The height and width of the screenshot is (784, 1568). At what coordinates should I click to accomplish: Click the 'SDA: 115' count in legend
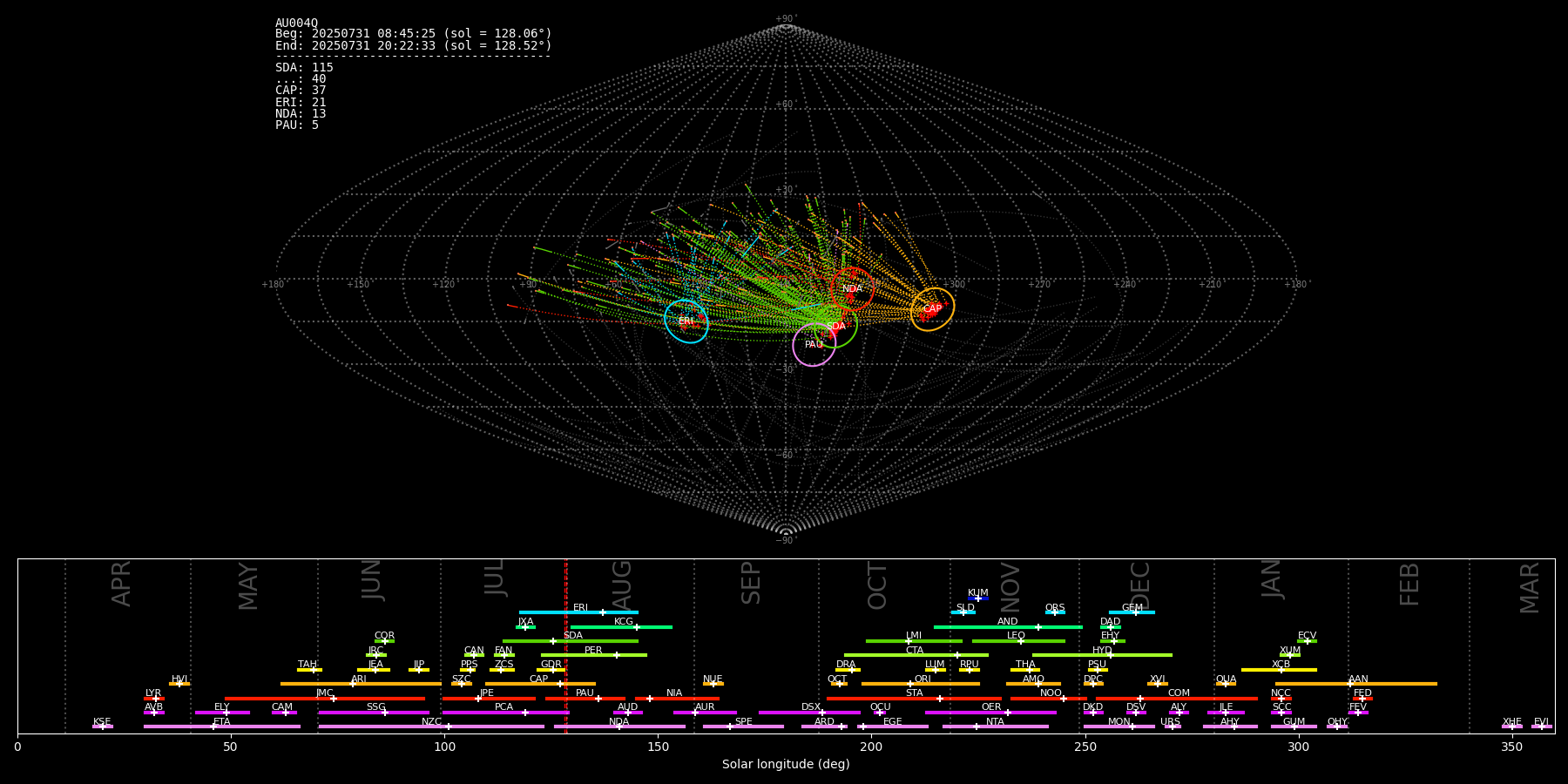point(304,67)
